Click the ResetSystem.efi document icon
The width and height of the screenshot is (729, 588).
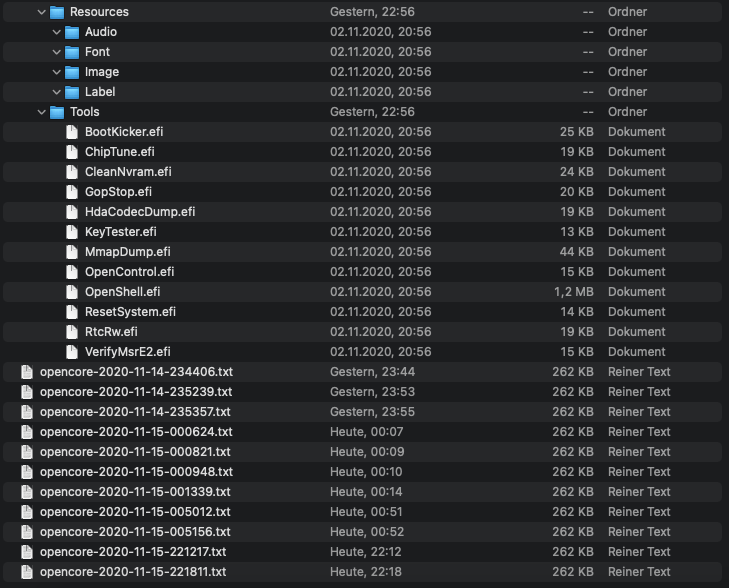coord(72,312)
